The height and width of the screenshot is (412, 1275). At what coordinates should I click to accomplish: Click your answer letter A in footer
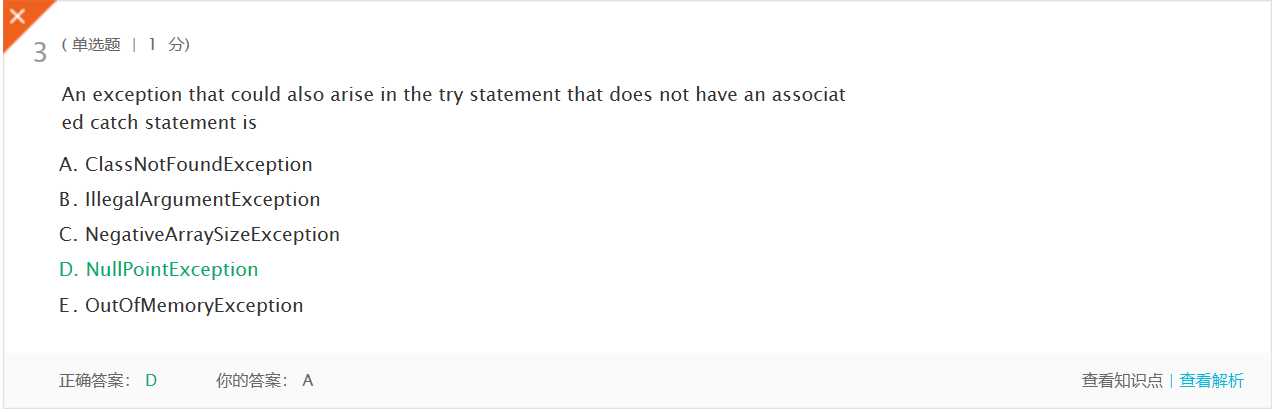308,380
